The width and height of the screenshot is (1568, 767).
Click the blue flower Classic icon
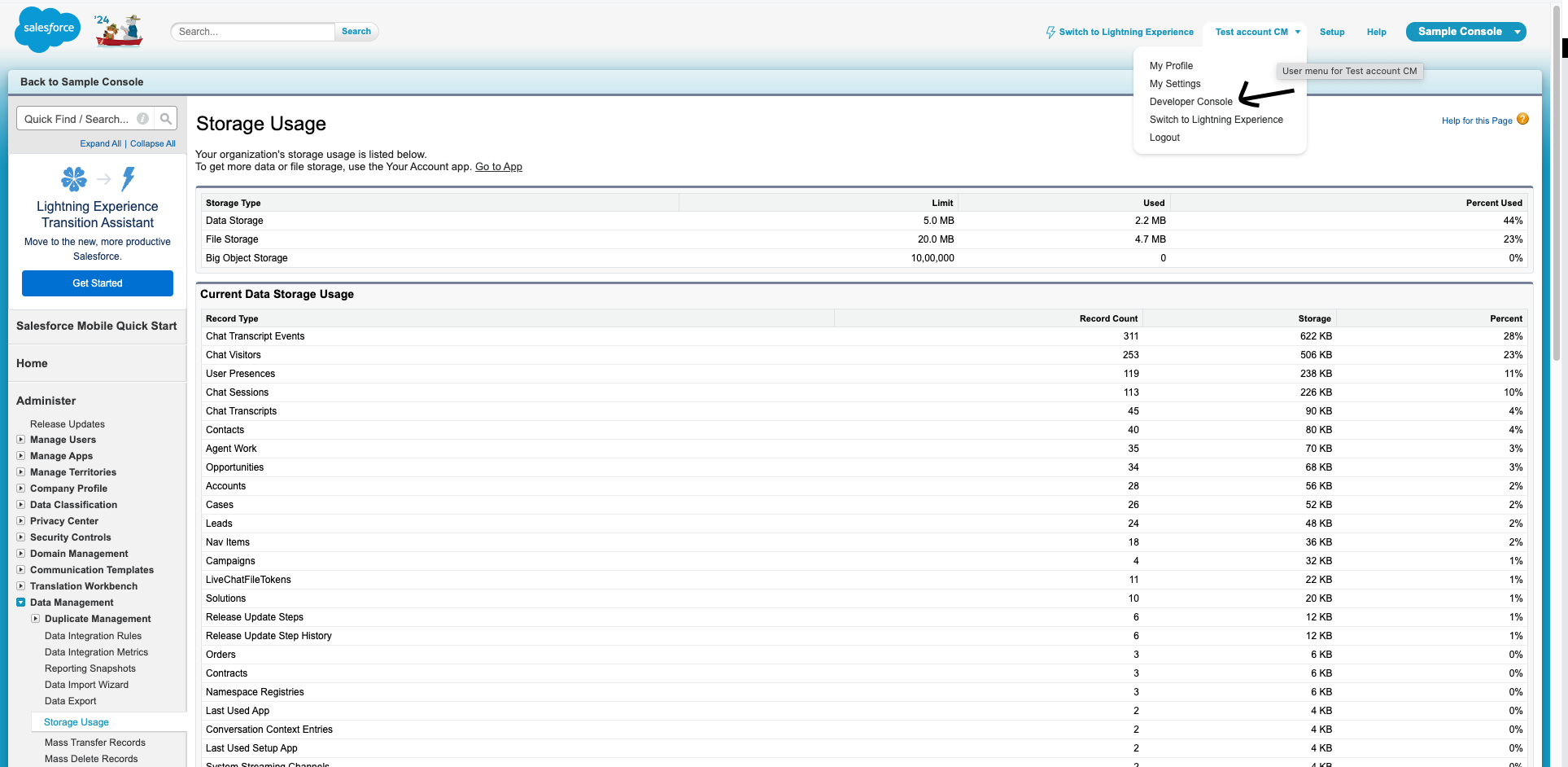[74, 179]
